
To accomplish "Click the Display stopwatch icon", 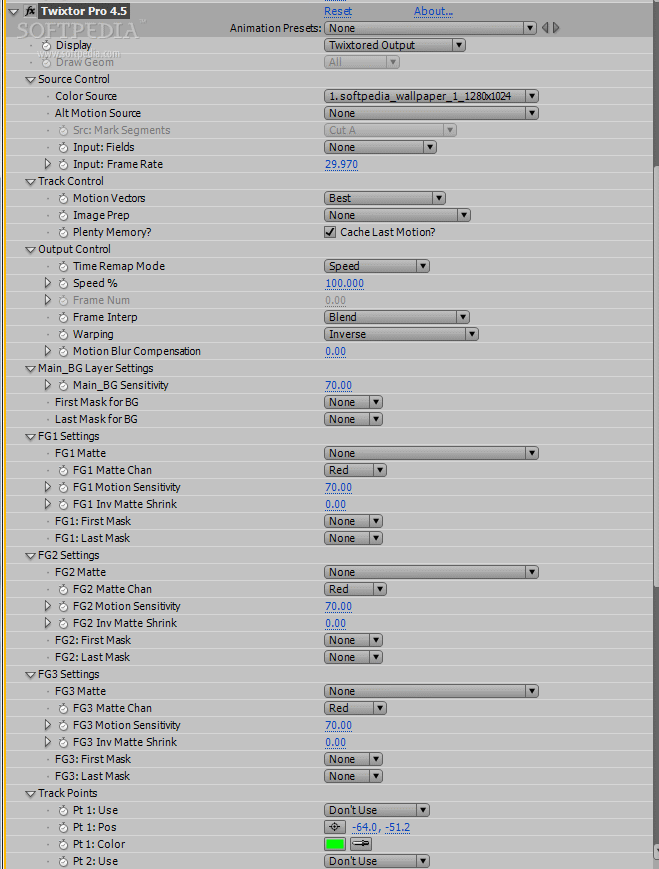I will coord(47,45).
